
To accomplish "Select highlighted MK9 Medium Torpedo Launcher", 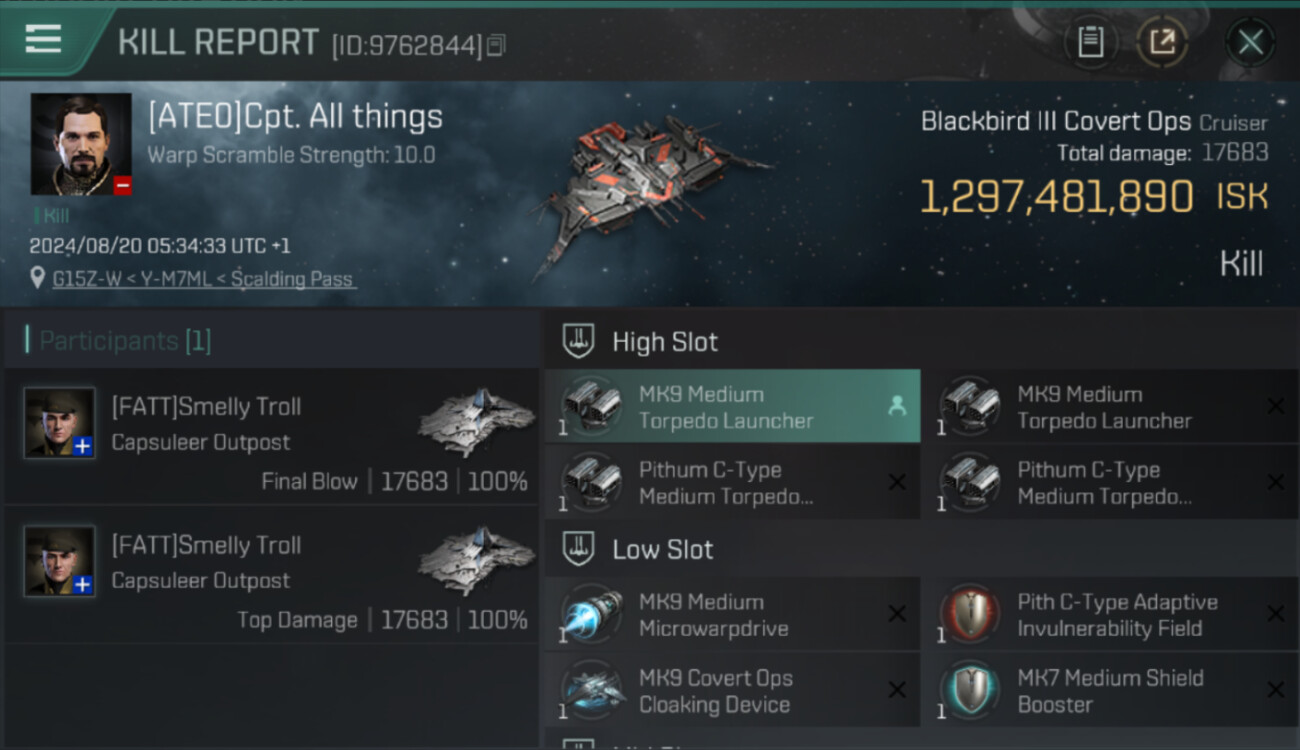I will tap(732, 407).
